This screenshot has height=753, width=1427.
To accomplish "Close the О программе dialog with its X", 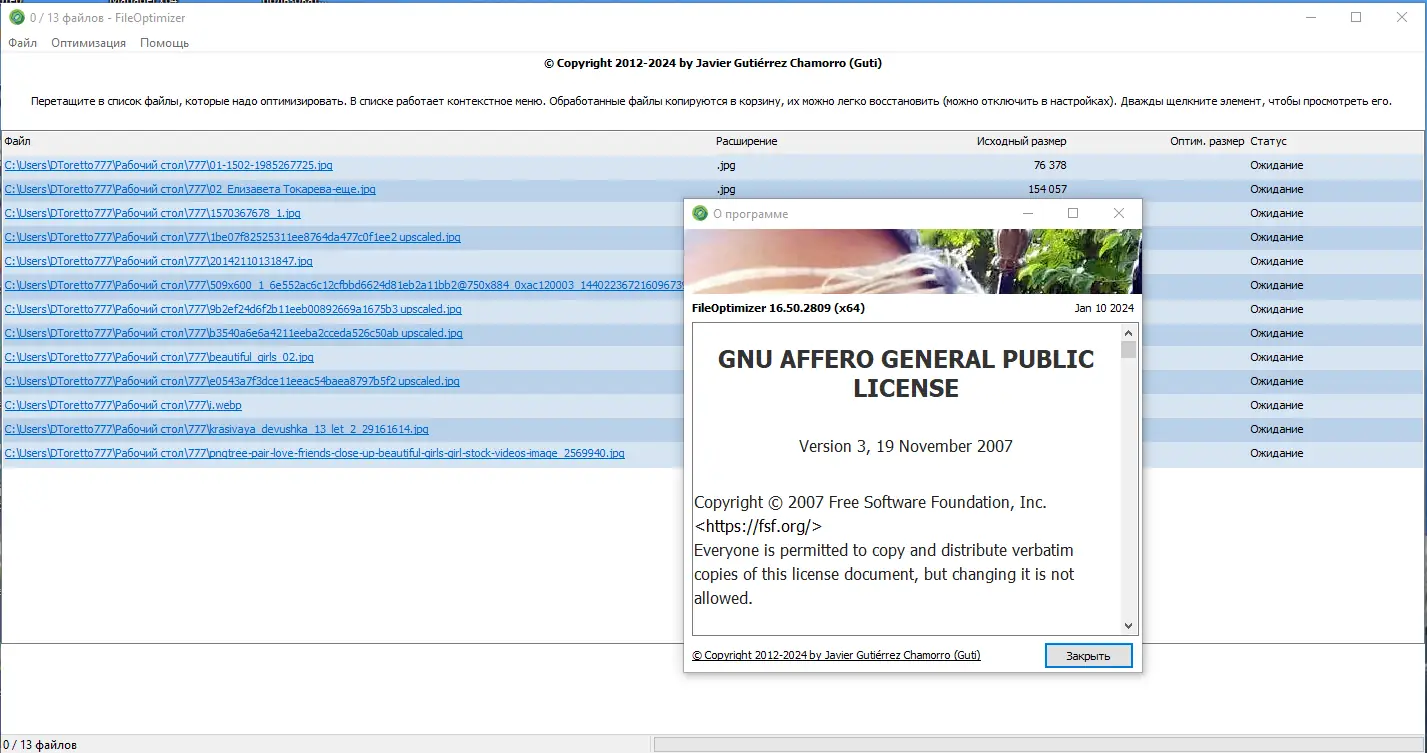I will [x=1119, y=213].
